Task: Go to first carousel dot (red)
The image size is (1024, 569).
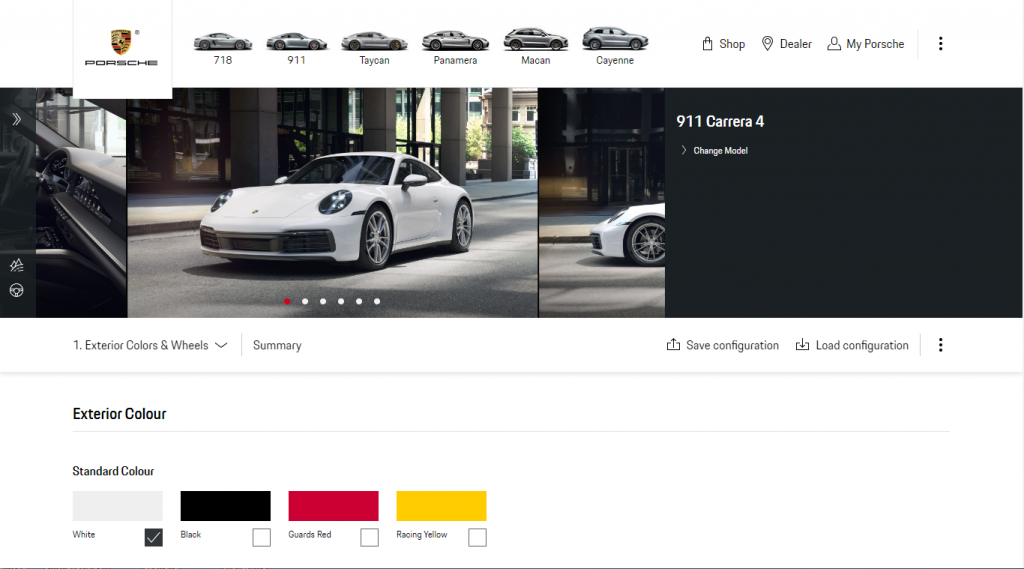Action: coord(287,301)
